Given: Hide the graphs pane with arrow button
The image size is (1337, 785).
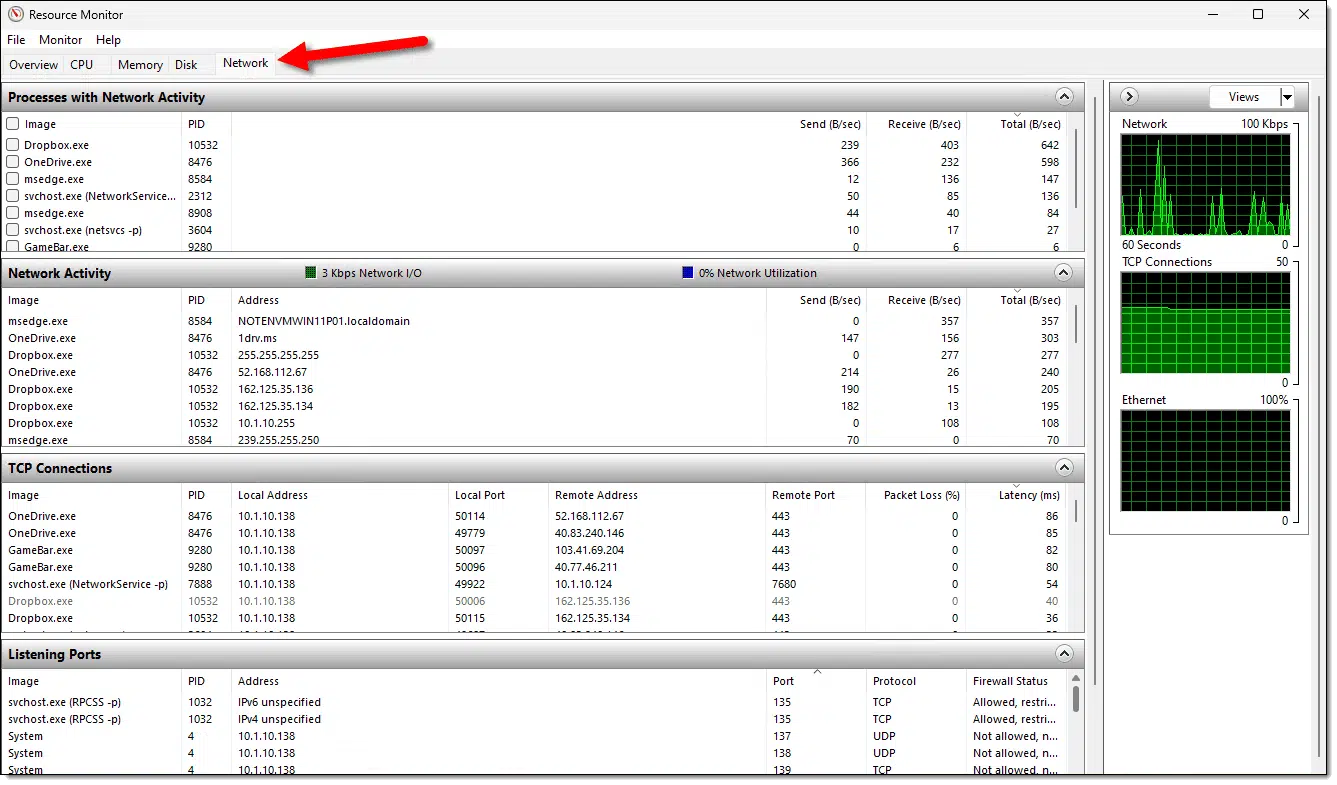Looking at the screenshot, I should click(1129, 97).
